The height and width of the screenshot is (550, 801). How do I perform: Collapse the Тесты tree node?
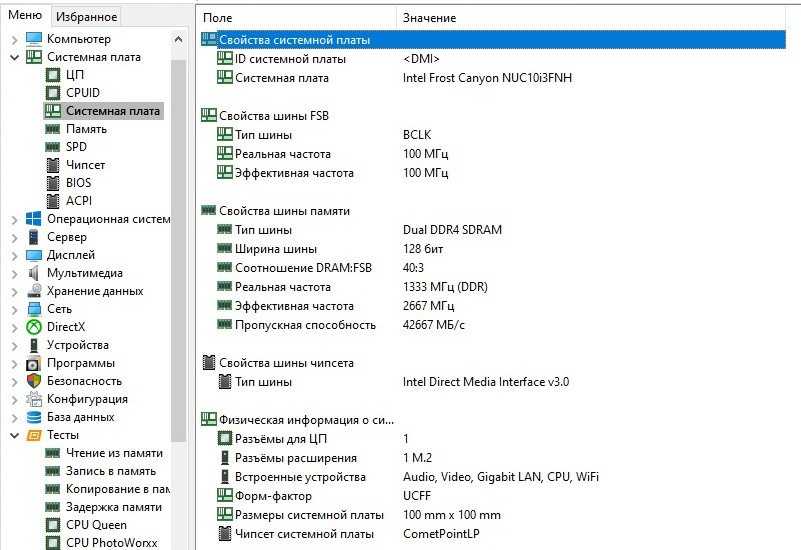click(x=15, y=435)
